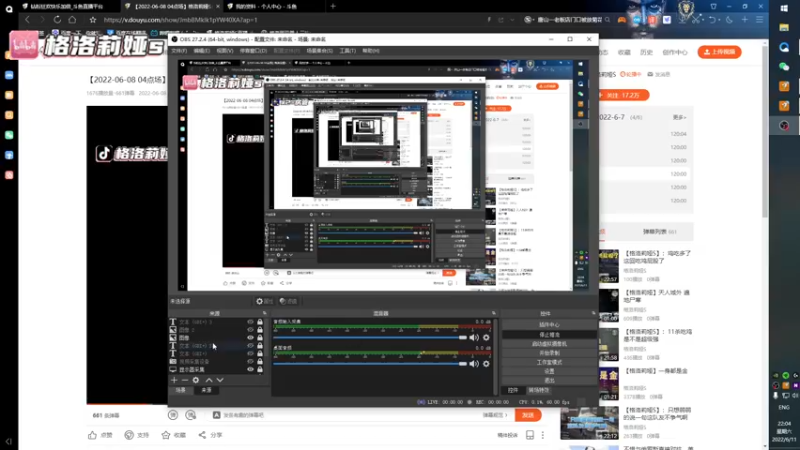Open the 视图(V) menu in OBS
The width and height of the screenshot is (800, 450).
click(225, 51)
